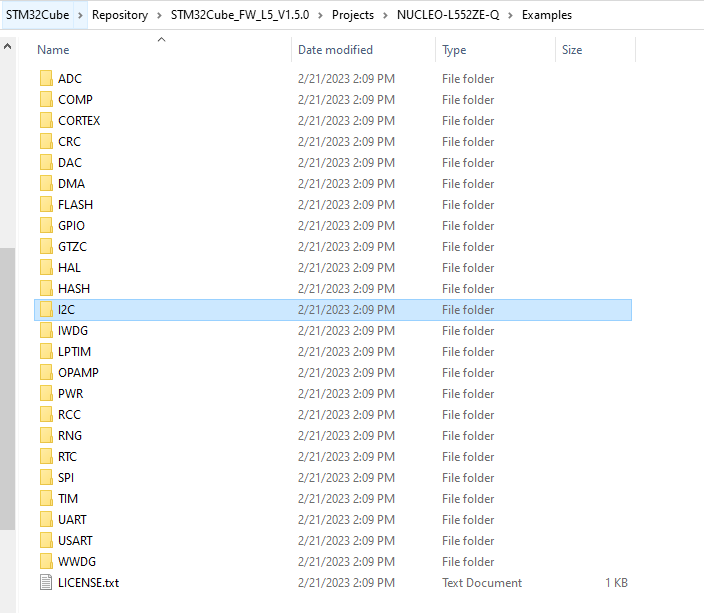Select the HASH folder icon
This screenshot has height=613, width=704.
[x=46, y=288]
